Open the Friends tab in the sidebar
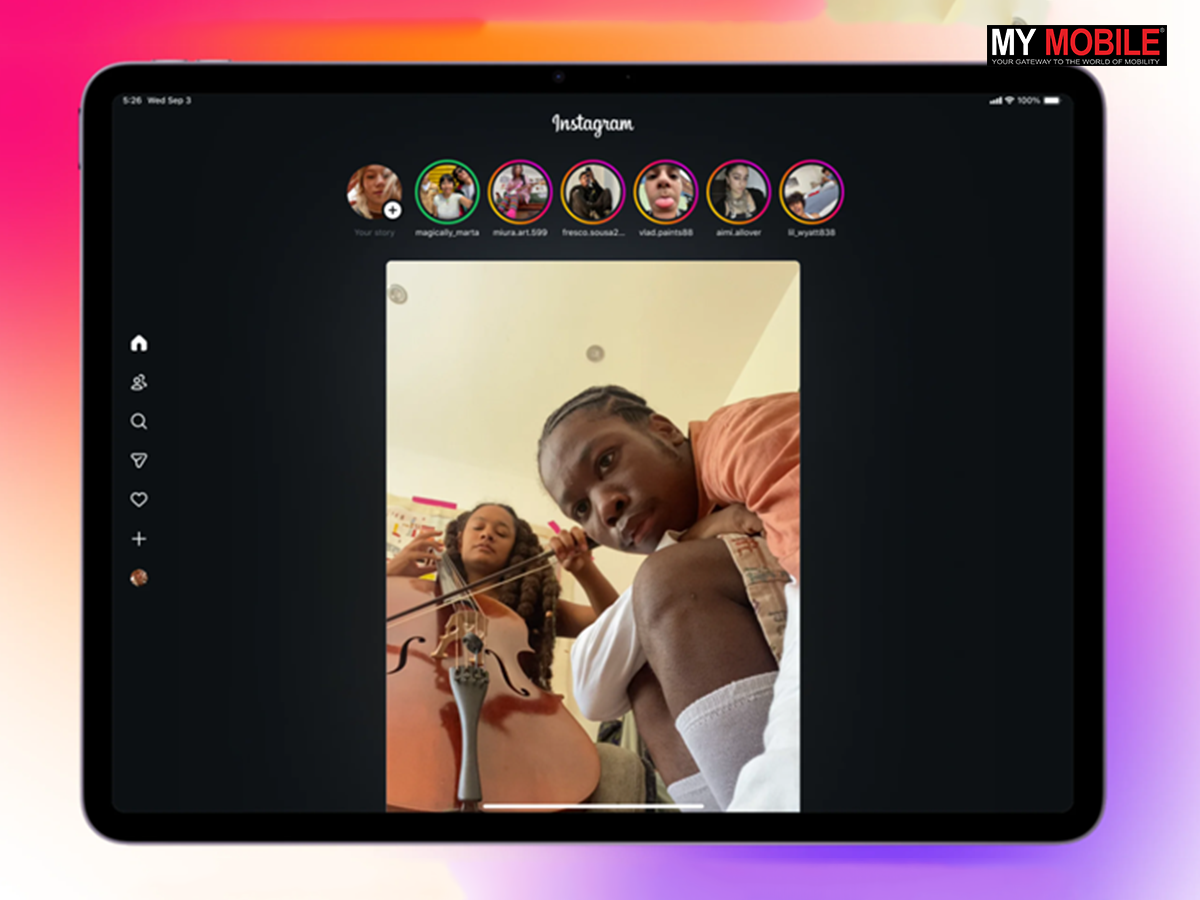The height and width of the screenshot is (900, 1200). 139,382
